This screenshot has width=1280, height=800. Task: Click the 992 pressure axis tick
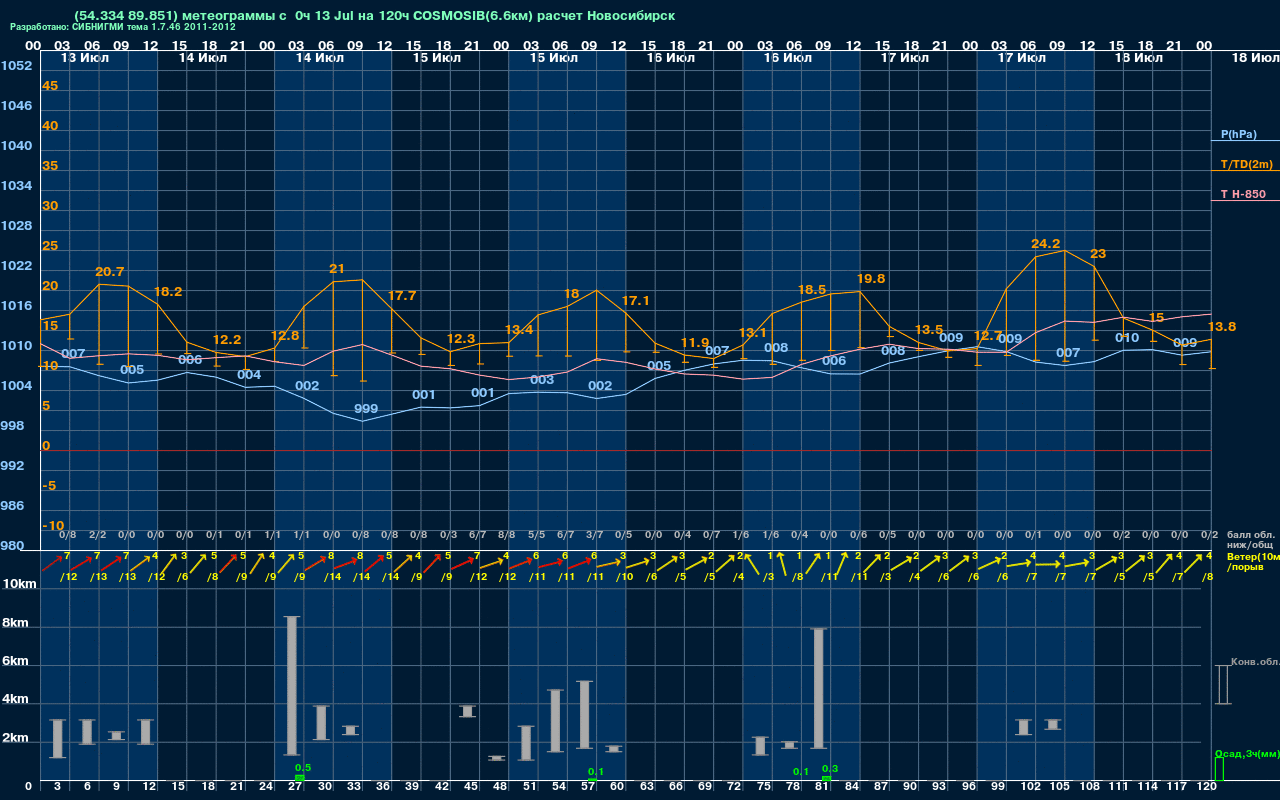(x=12, y=466)
